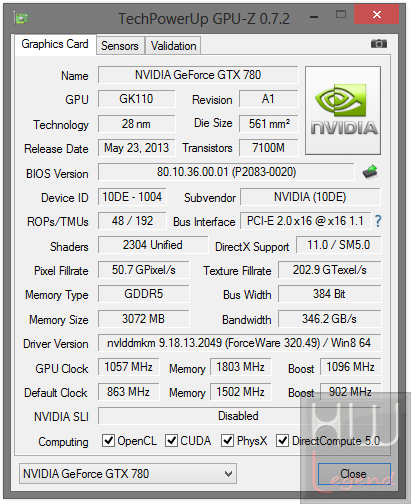Image resolution: width=411 pixels, height=504 pixels.
Task: Open the GPU selection dropdown
Action: click(x=128, y=473)
